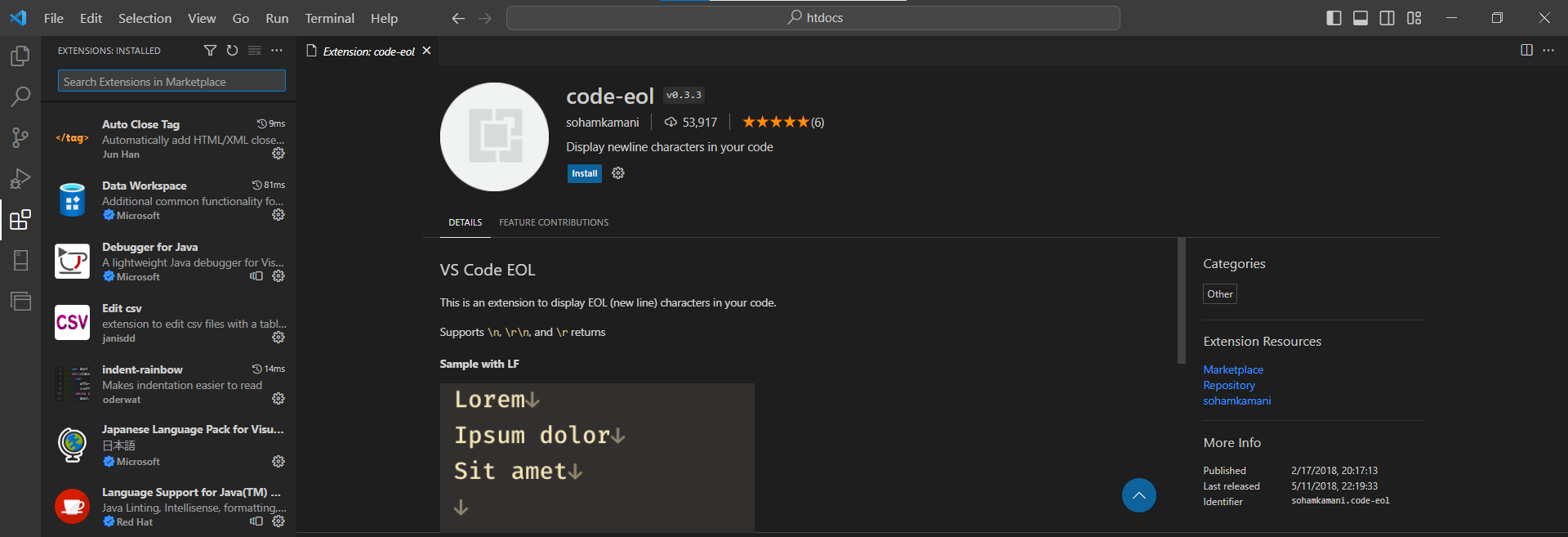
Task: Open the Selection menu
Action: tap(145, 18)
